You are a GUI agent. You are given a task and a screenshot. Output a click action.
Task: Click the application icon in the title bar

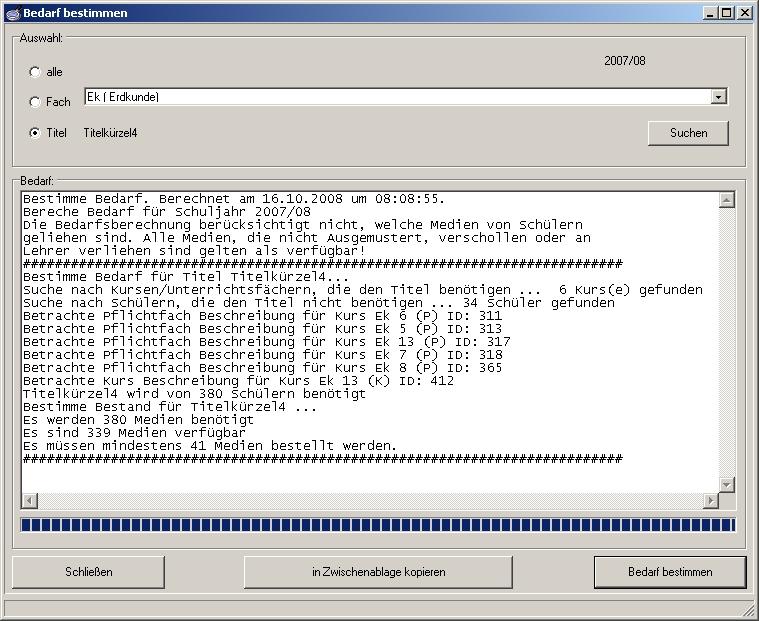click(x=12, y=12)
